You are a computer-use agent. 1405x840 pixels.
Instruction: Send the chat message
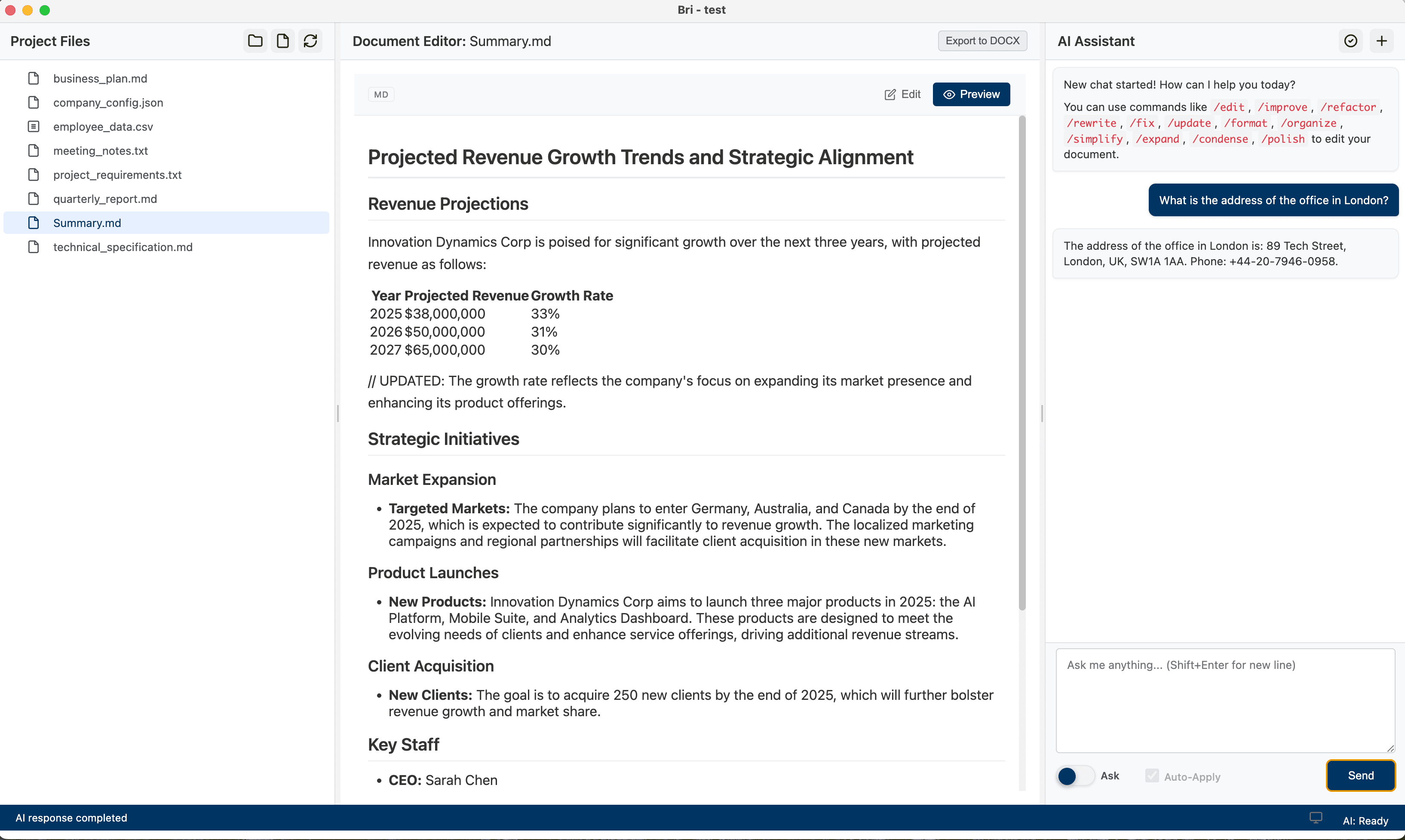[1360, 776]
